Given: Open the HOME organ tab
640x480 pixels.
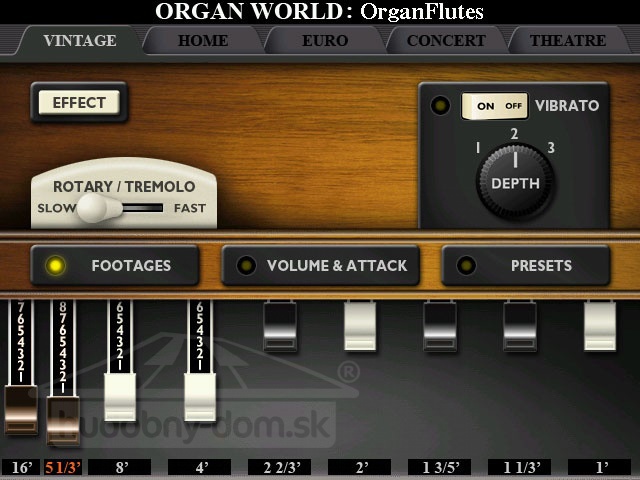Looking at the screenshot, I should pos(203,41).
